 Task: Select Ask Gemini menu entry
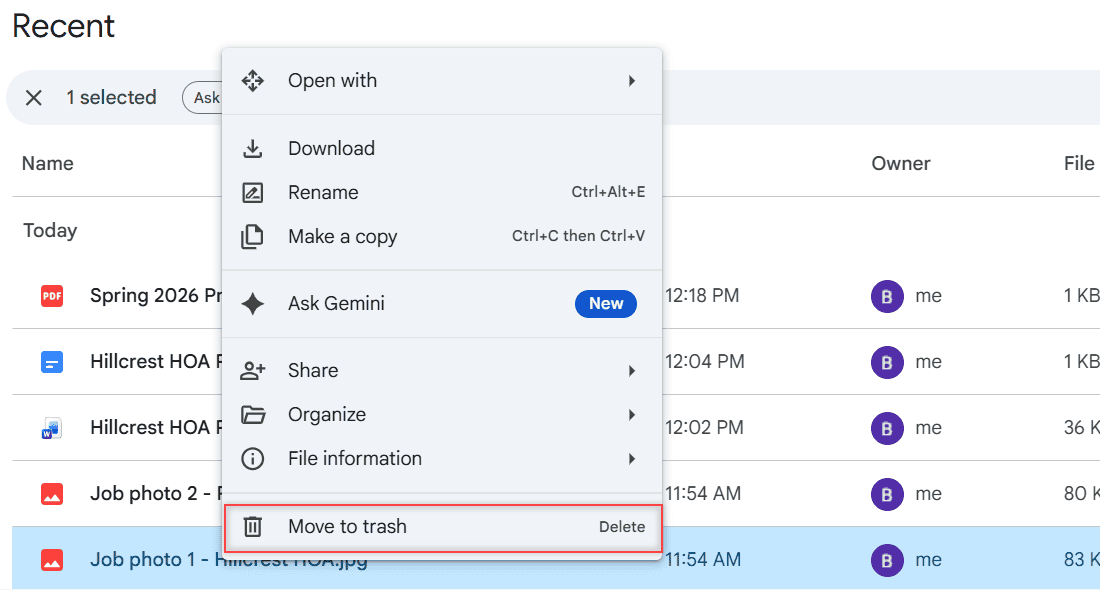(442, 304)
